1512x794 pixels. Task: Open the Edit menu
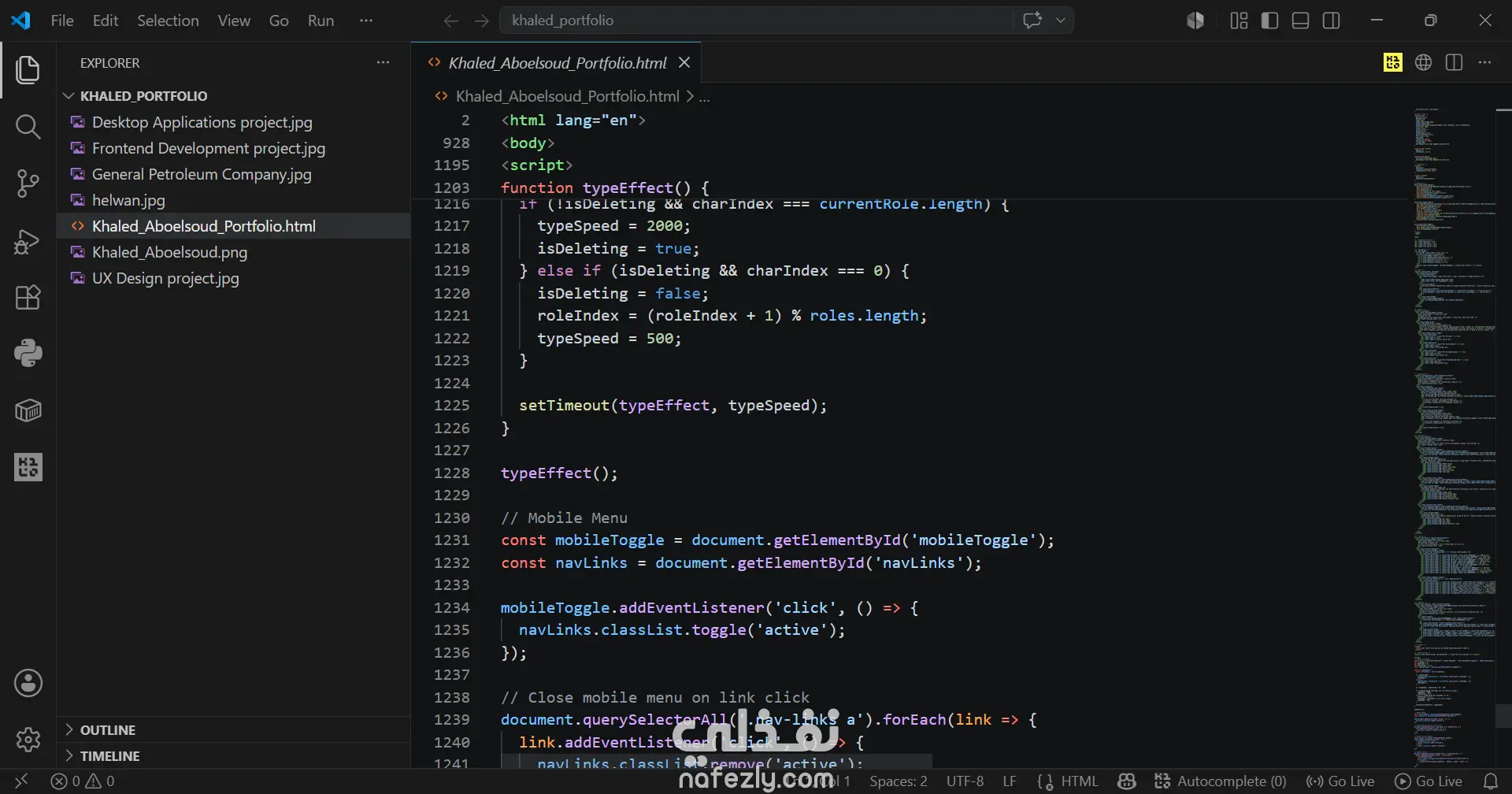[106, 20]
